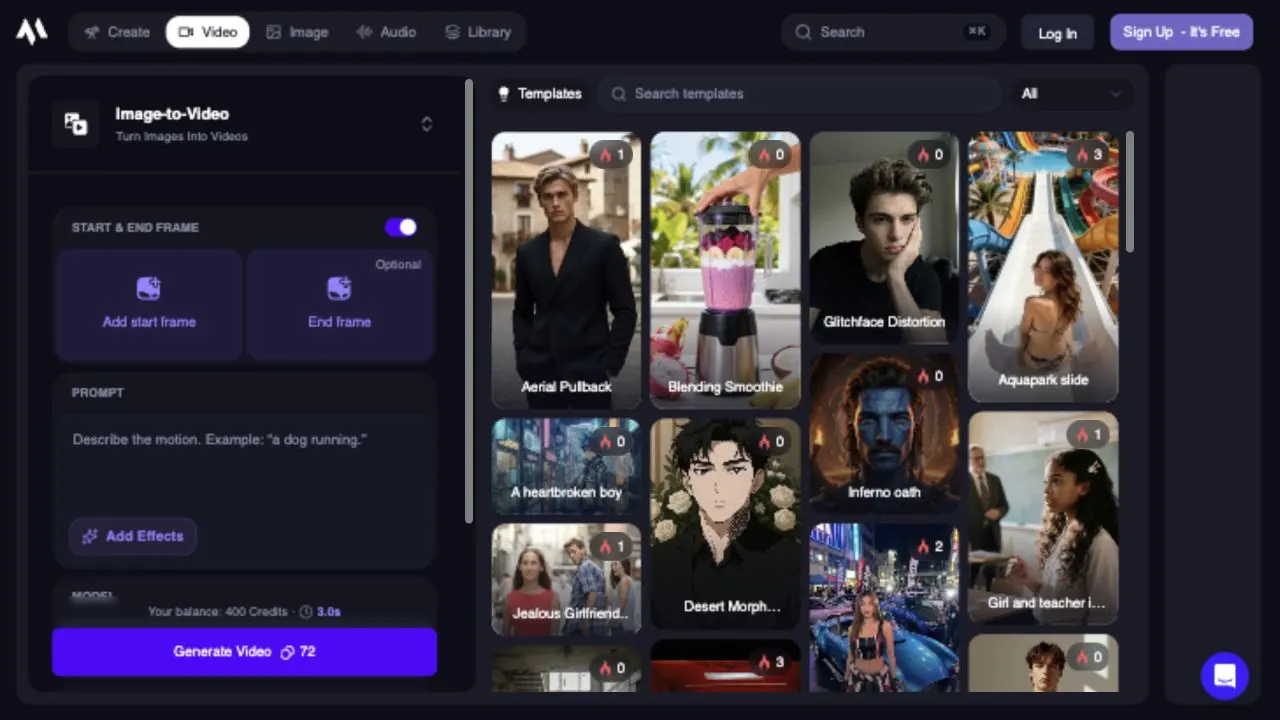Image resolution: width=1280 pixels, height=720 pixels.
Task: Select the Glitchface Distortion template
Action: pos(884,238)
